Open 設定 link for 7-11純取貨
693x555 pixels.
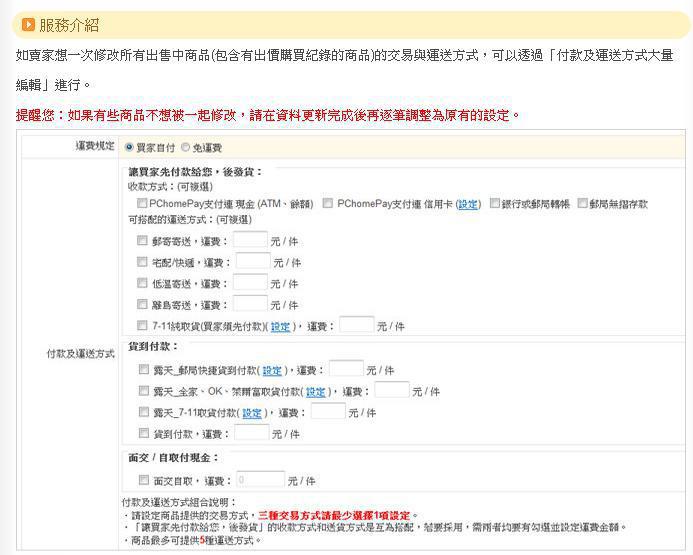click(x=280, y=327)
